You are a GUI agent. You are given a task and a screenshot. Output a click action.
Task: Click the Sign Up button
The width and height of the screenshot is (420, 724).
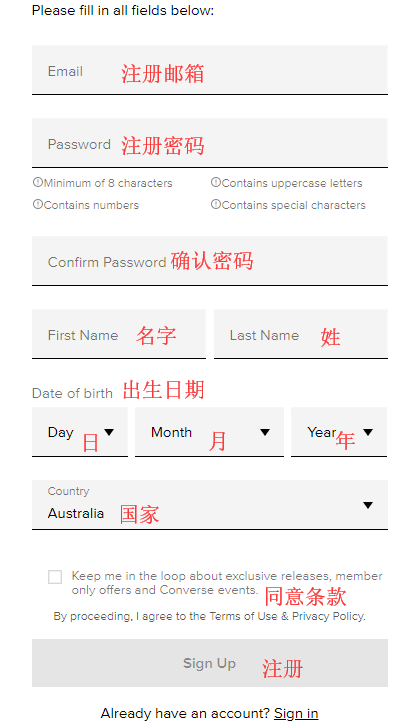[x=210, y=663]
